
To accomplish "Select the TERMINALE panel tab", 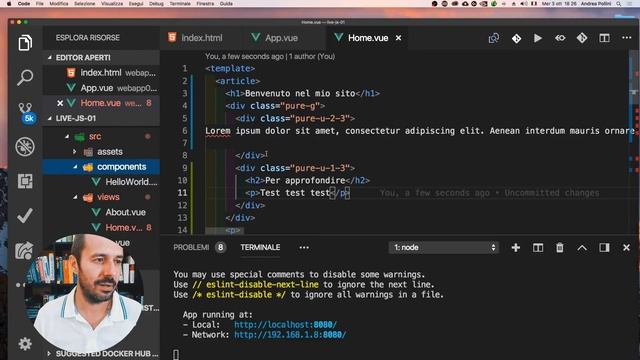I will click(260, 247).
